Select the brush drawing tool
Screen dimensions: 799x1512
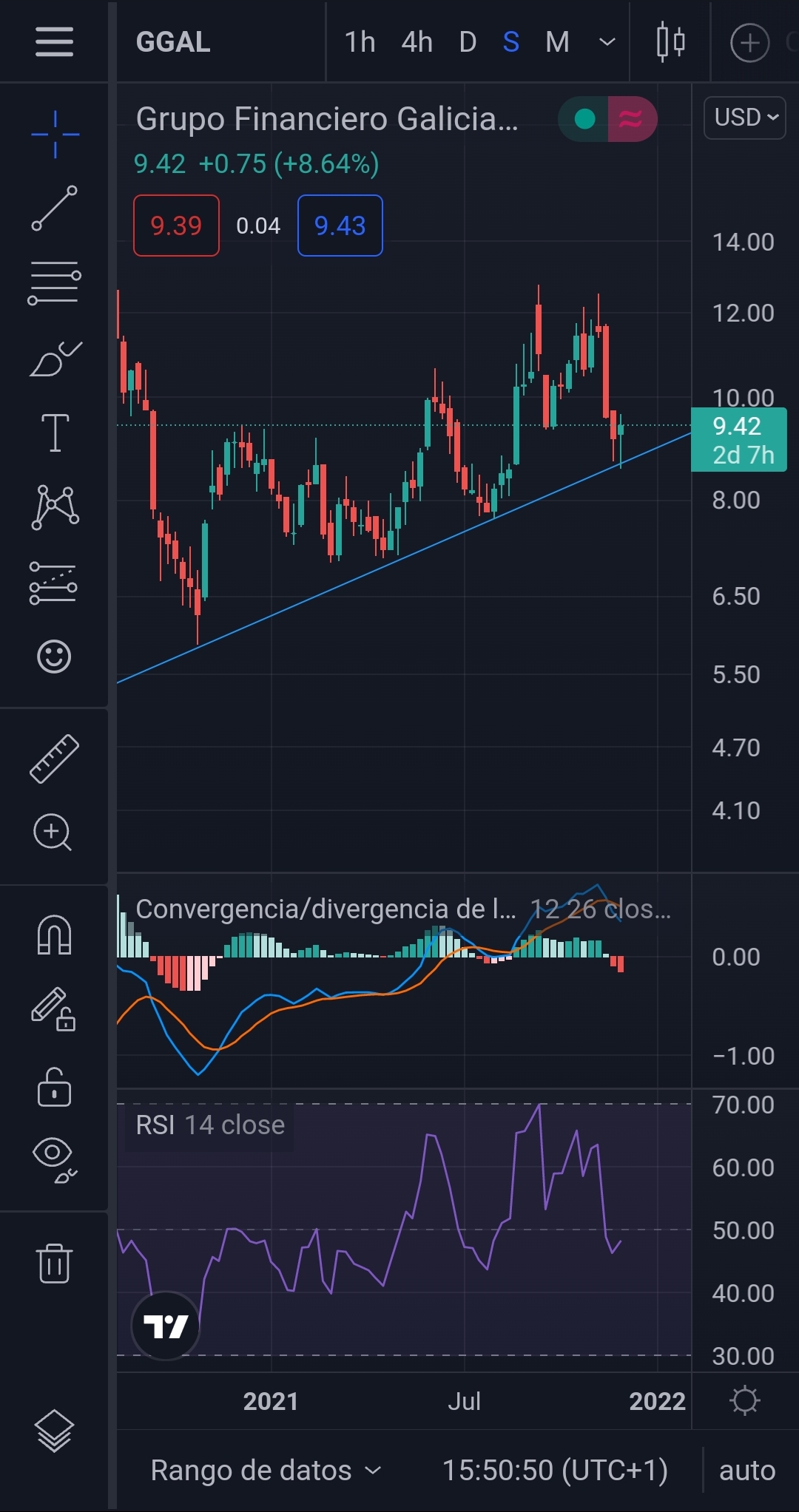(55, 359)
